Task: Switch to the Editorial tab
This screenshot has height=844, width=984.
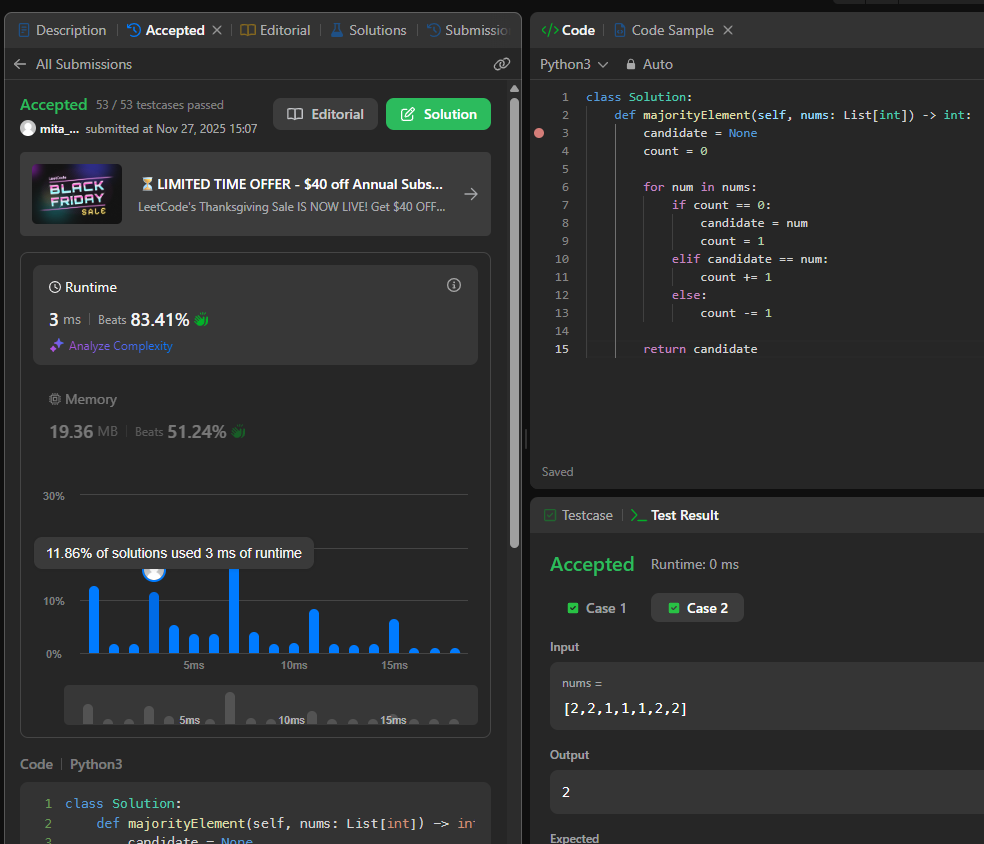Action: 275,30
